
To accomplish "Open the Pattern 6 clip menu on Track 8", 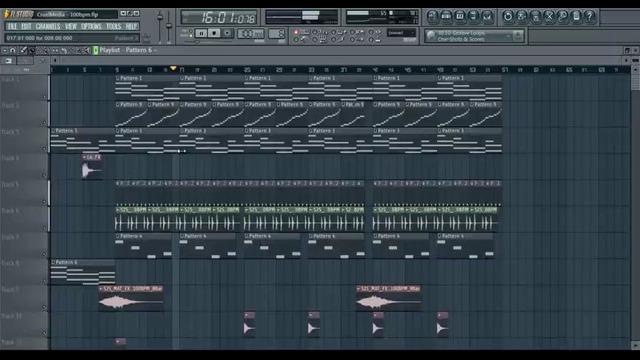I will coord(53,262).
